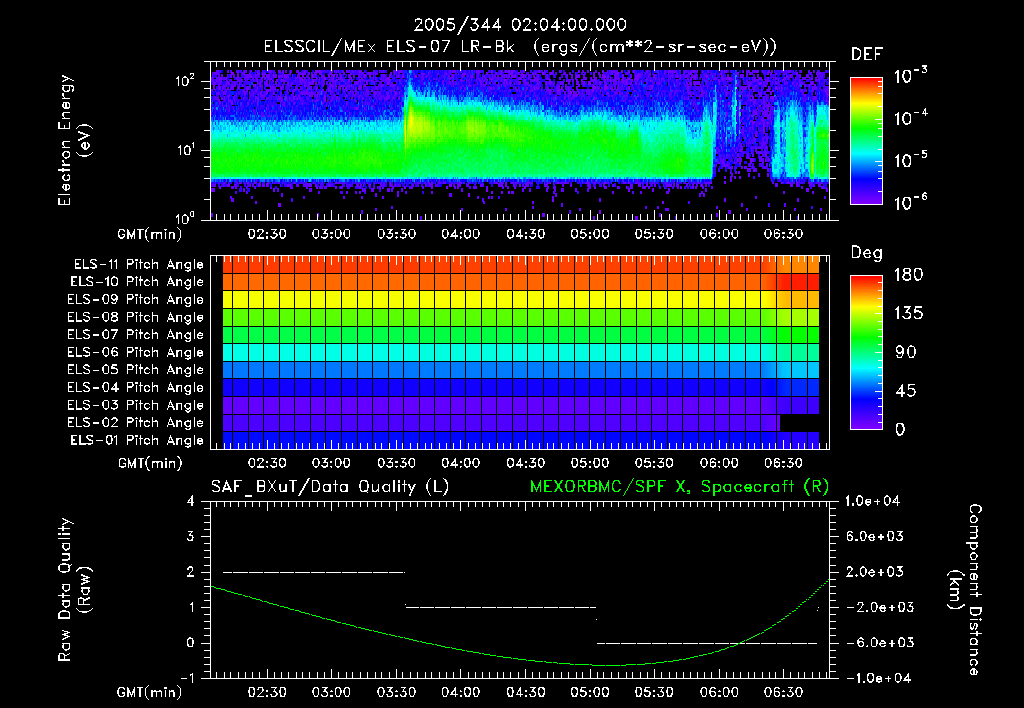Click the 03:00 tick below pitch angle panel
The width and height of the screenshot is (1024, 708).
331,463
